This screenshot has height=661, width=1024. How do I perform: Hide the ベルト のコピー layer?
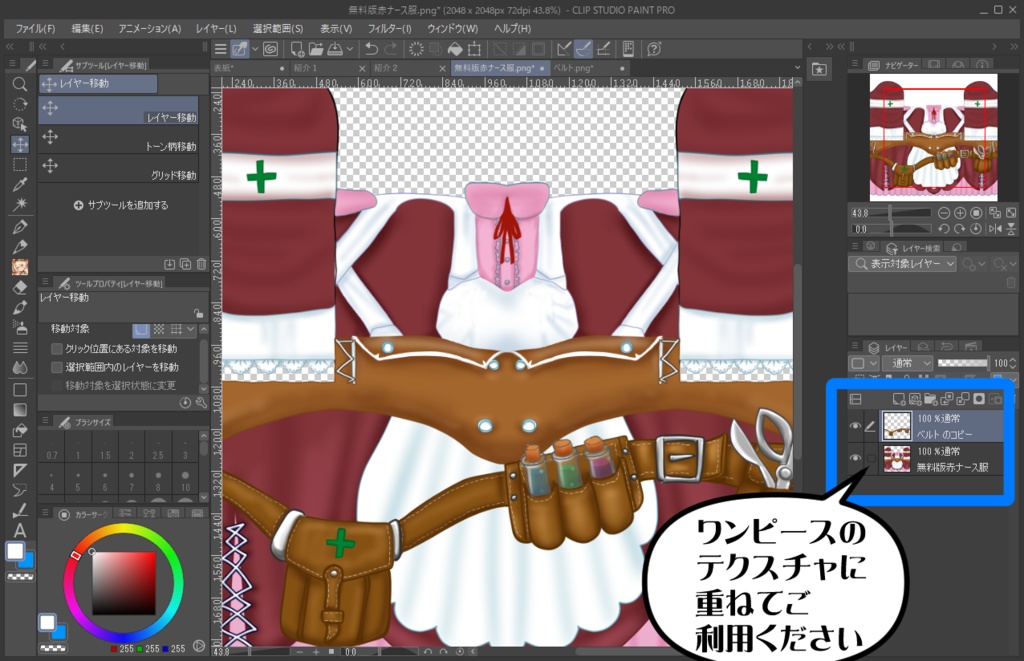pyautogui.click(x=855, y=425)
